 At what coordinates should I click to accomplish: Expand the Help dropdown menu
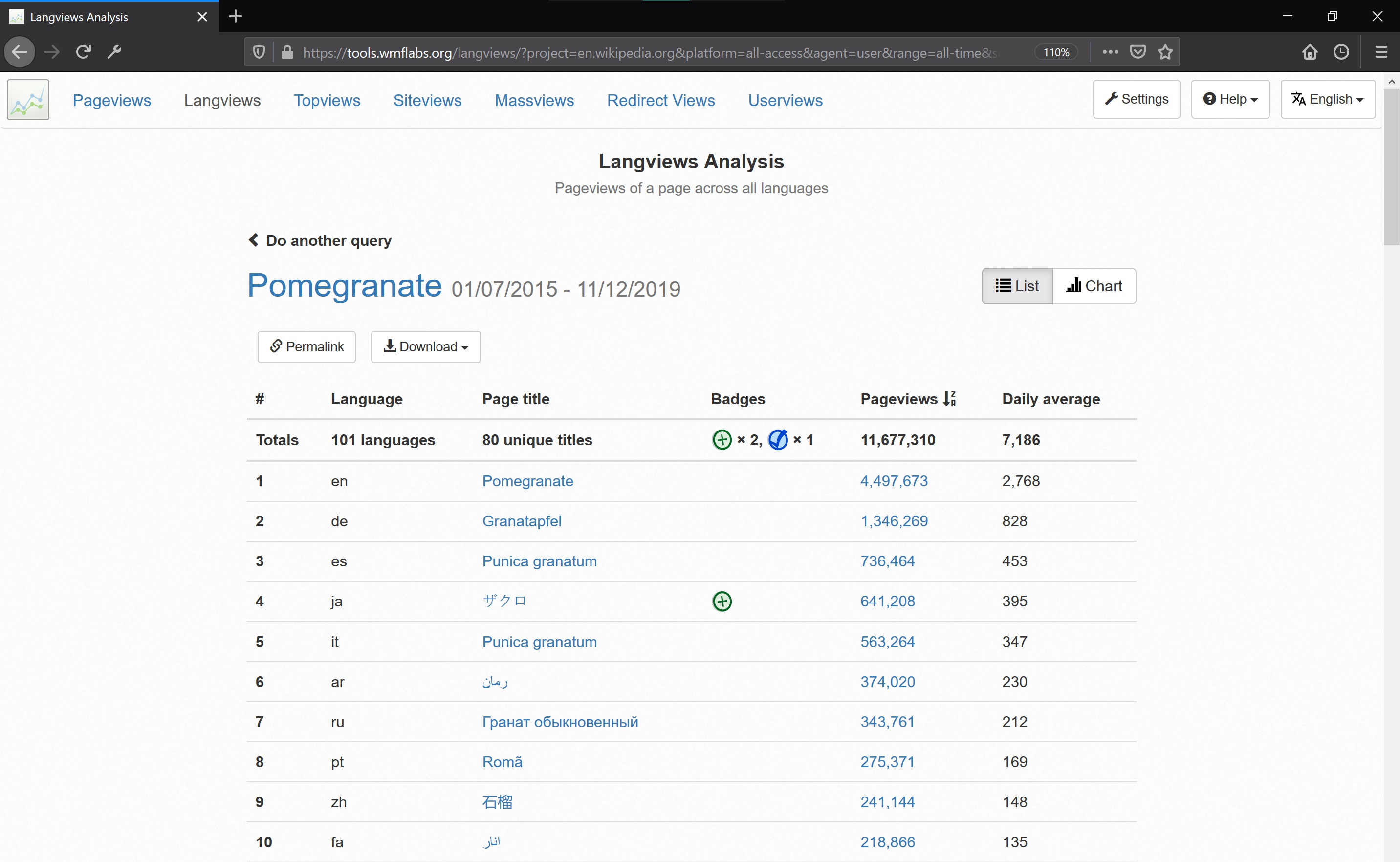coord(1231,99)
